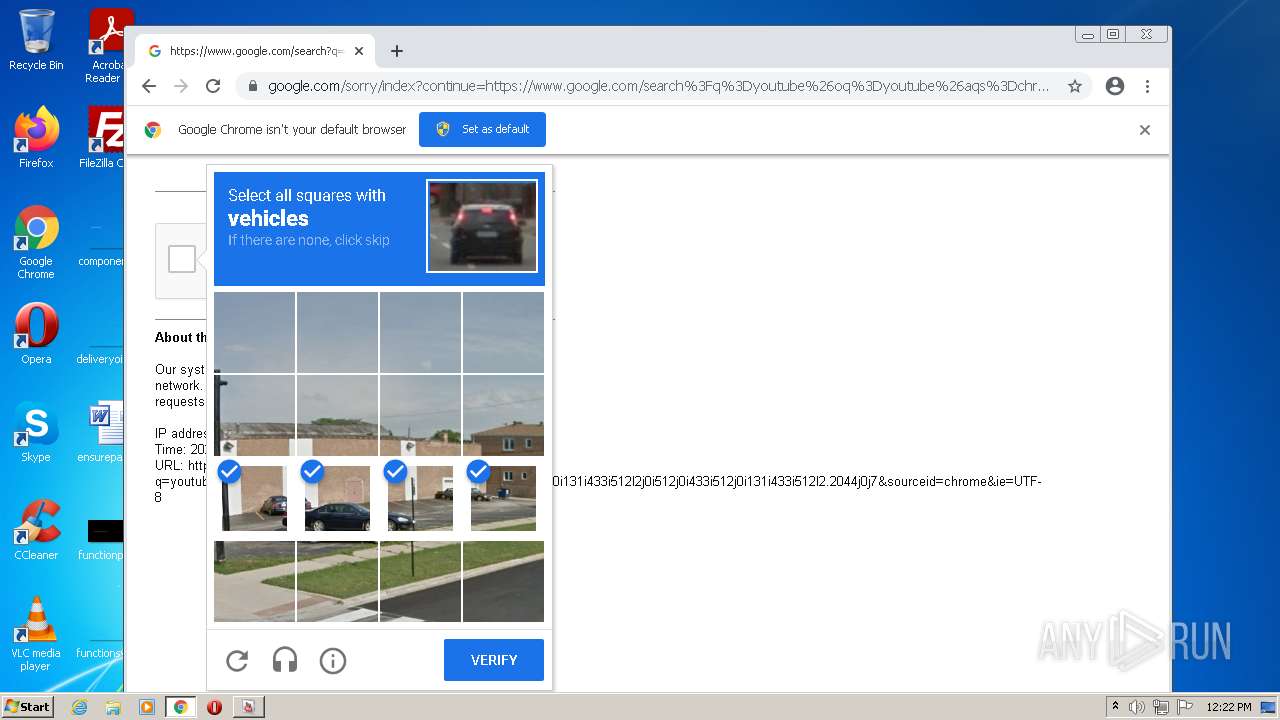Click the address bar URL
Image resolution: width=1280 pixels, height=720 pixels.
(x=659, y=86)
